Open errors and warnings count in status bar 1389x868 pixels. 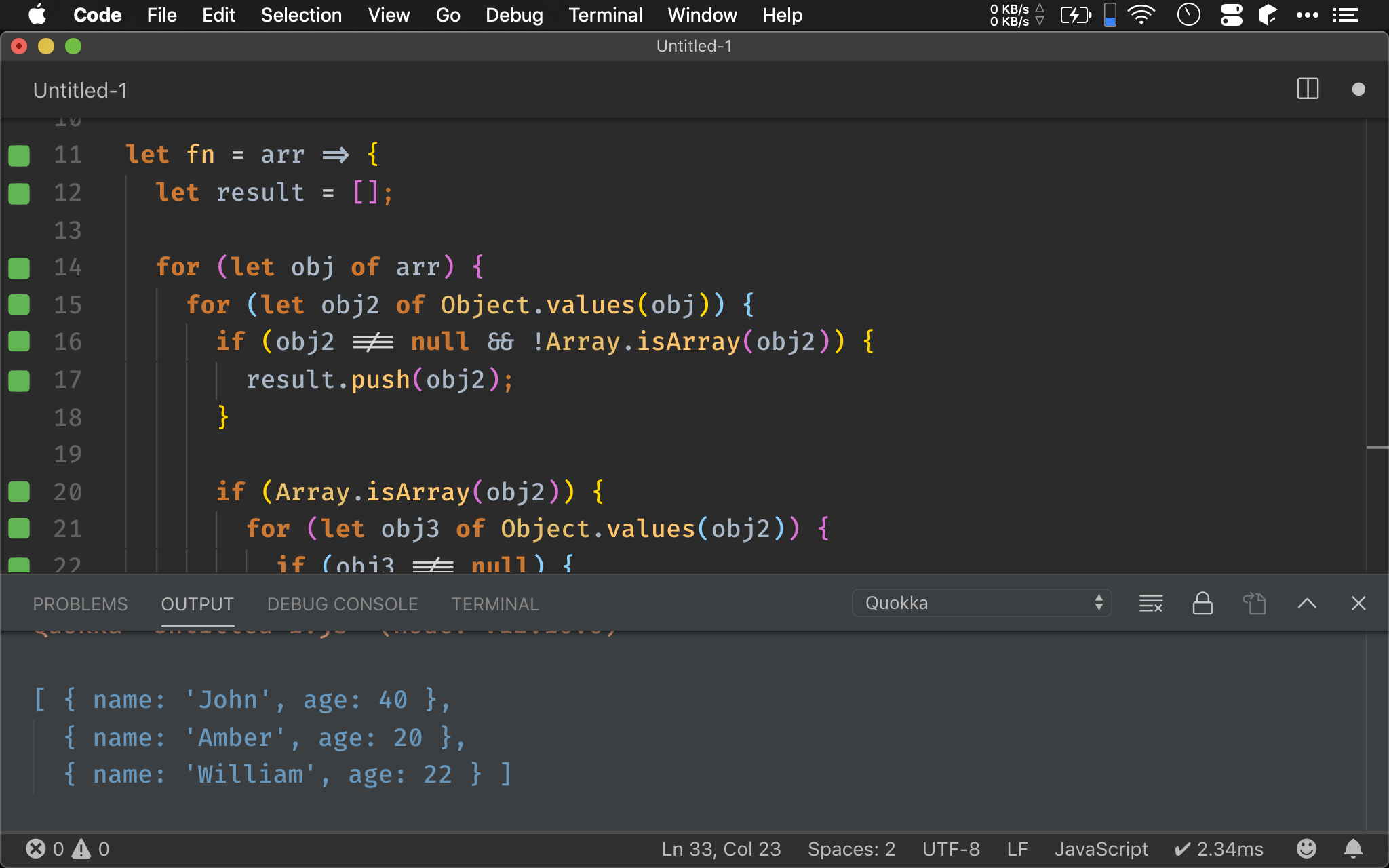(x=68, y=849)
